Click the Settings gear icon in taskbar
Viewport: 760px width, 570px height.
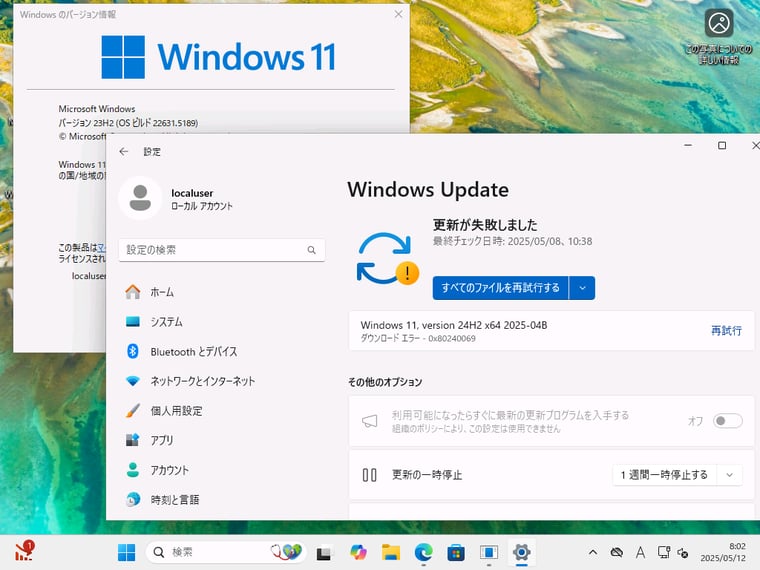pos(522,552)
